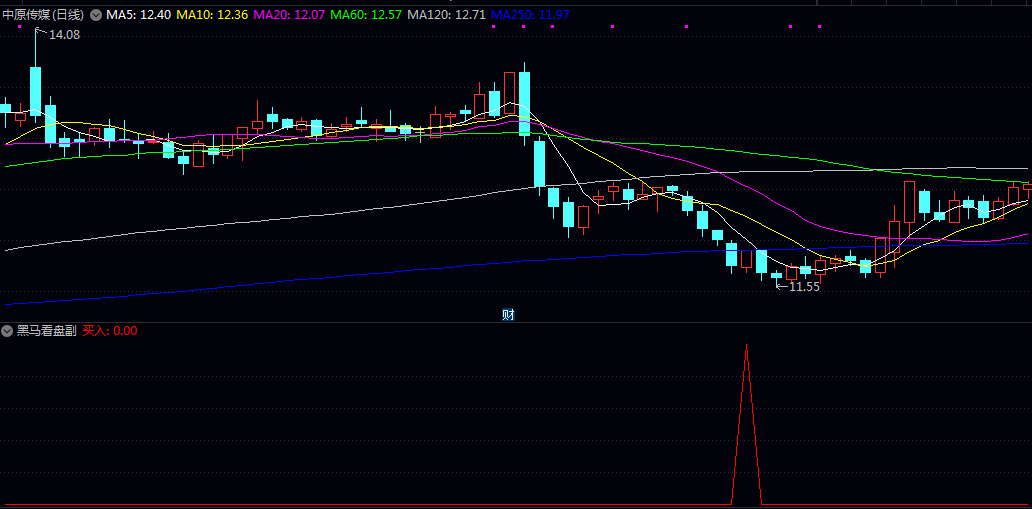Select the MA10: 12.36 indicator label
The image size is (1032, 509).
click(x=213, y=15)
